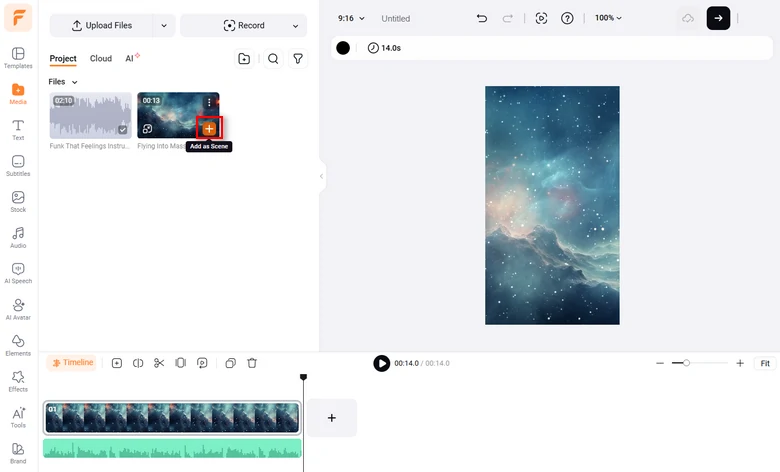The width and height of the screenshot is (780, 472).
Task: Select scene 01 clip in timeline
Action: pyautogui.click(x=172, y=417)
